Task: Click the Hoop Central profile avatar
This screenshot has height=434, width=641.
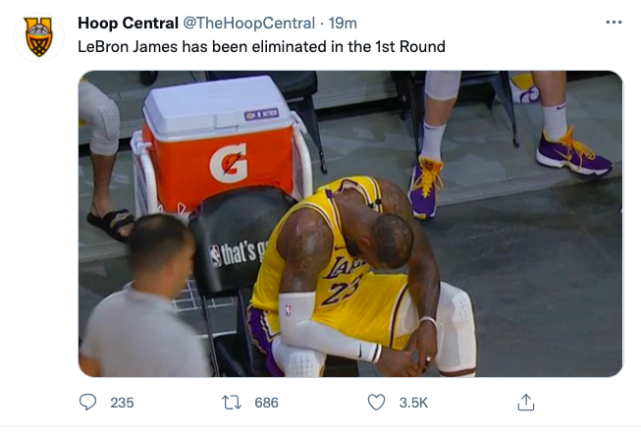Action: pyautogui.click(x=39, y=37)
